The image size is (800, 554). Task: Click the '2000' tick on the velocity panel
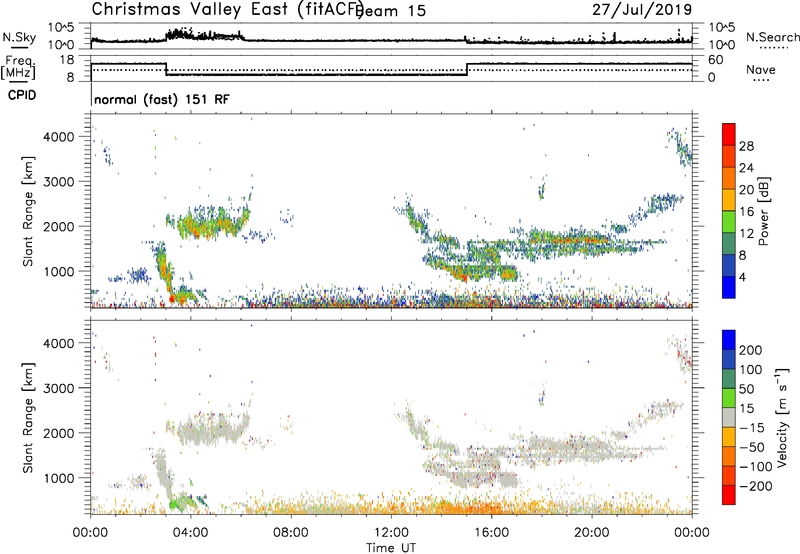pos(59,433)
